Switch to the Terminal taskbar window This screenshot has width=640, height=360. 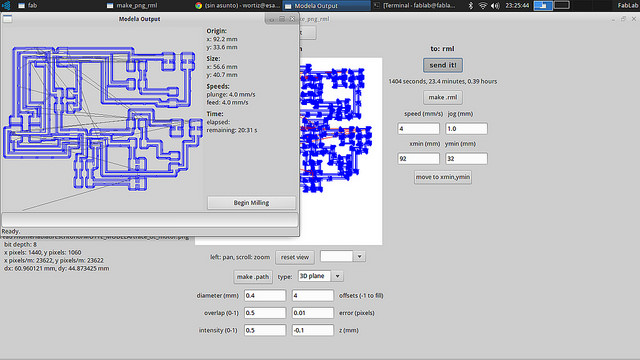[x=415, y=5]
